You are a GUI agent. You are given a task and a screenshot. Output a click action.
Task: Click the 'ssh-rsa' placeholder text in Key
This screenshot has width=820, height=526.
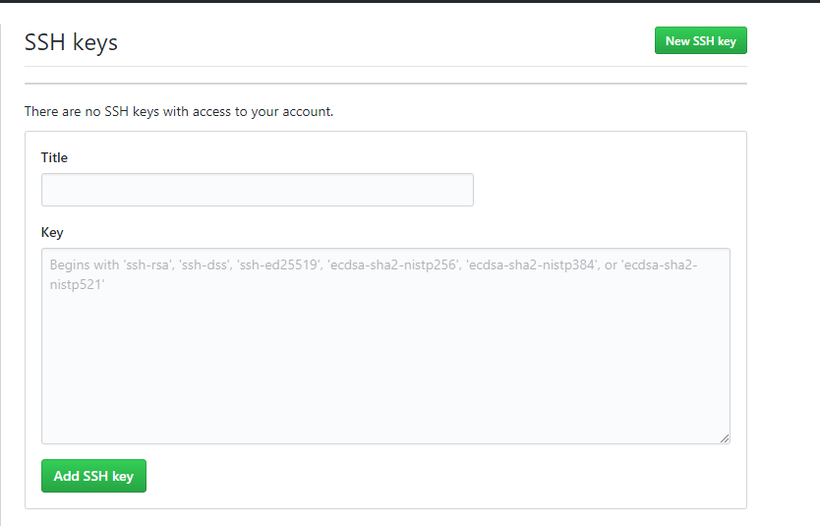[149, 265]
